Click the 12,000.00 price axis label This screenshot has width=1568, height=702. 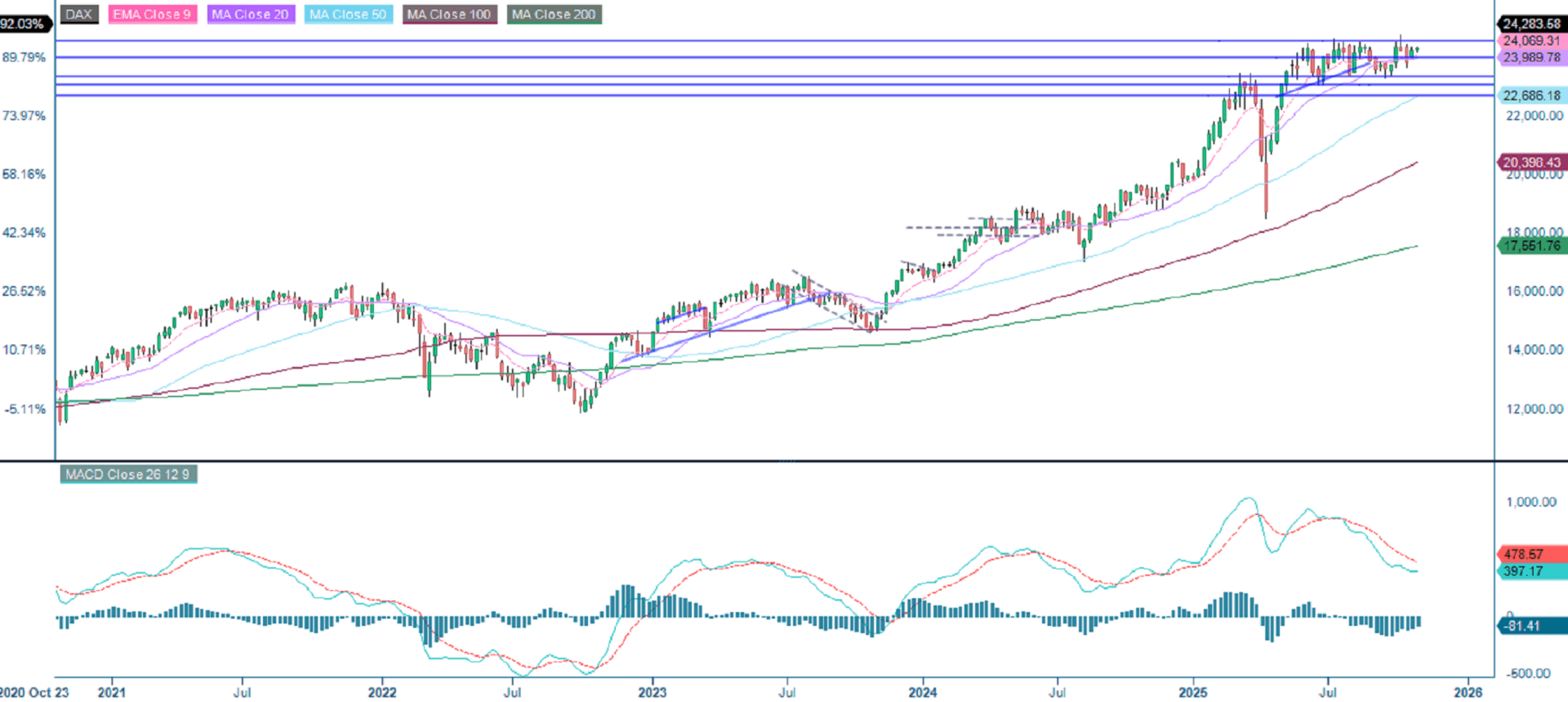click(x=1535, y=409)
